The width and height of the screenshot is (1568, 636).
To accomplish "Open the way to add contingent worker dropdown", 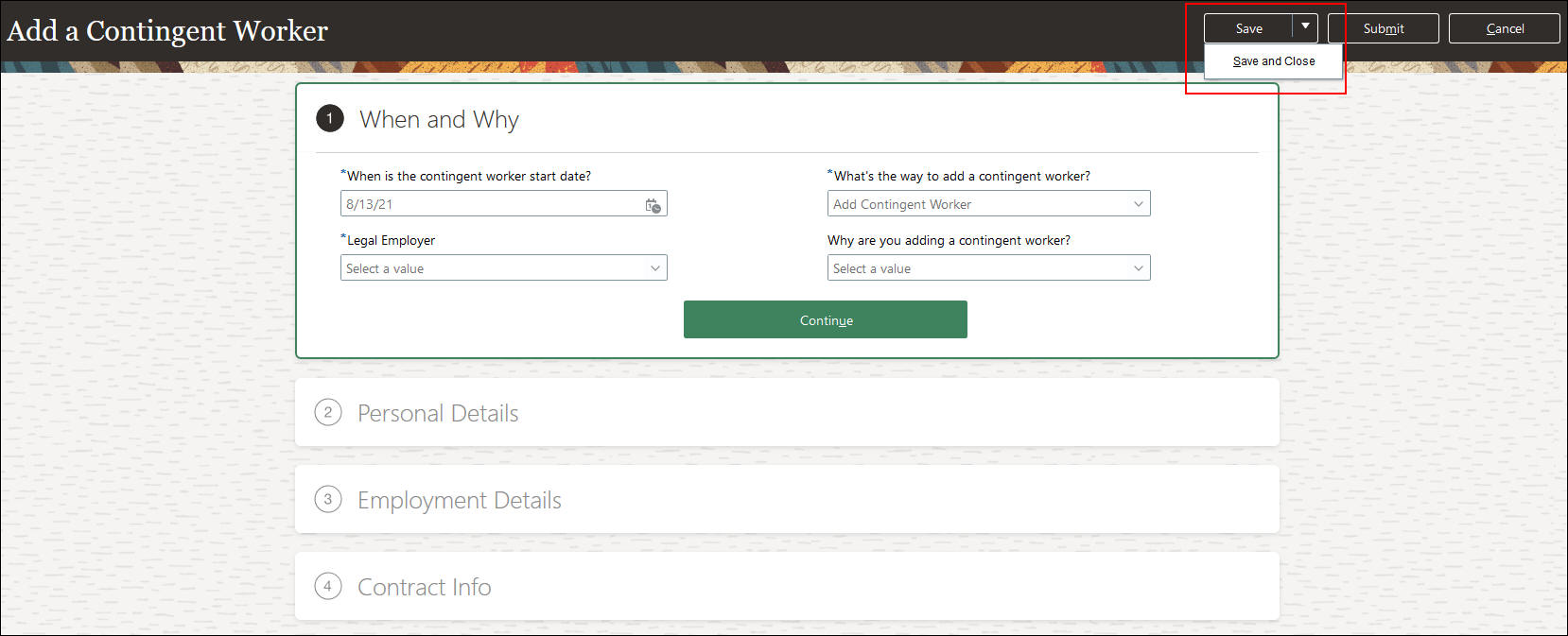I will tap(988, 204).
